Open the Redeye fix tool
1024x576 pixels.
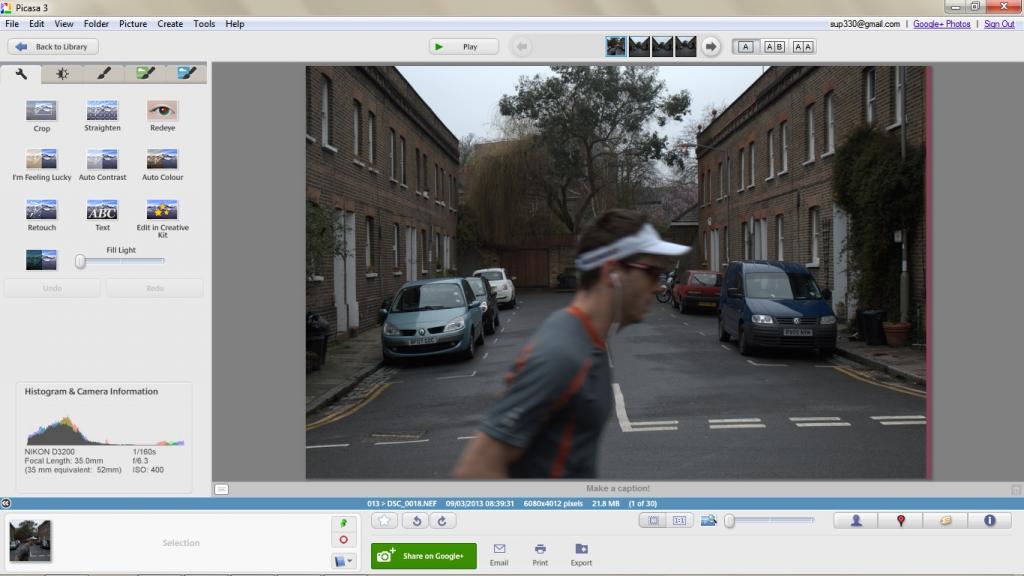tap(162, 111)
